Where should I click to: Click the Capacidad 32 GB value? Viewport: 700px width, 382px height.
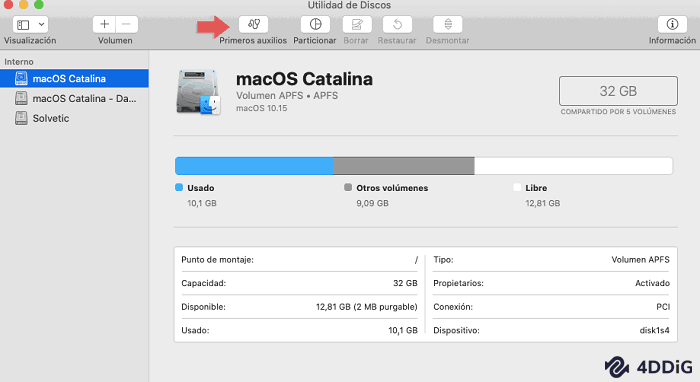(405, 283)
